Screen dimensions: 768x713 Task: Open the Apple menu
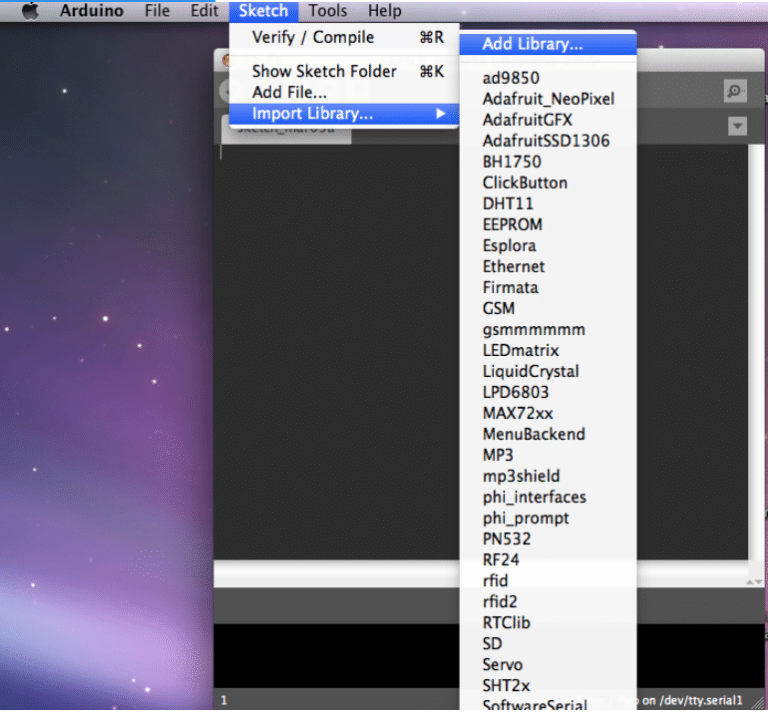click(x=30, y=11)
